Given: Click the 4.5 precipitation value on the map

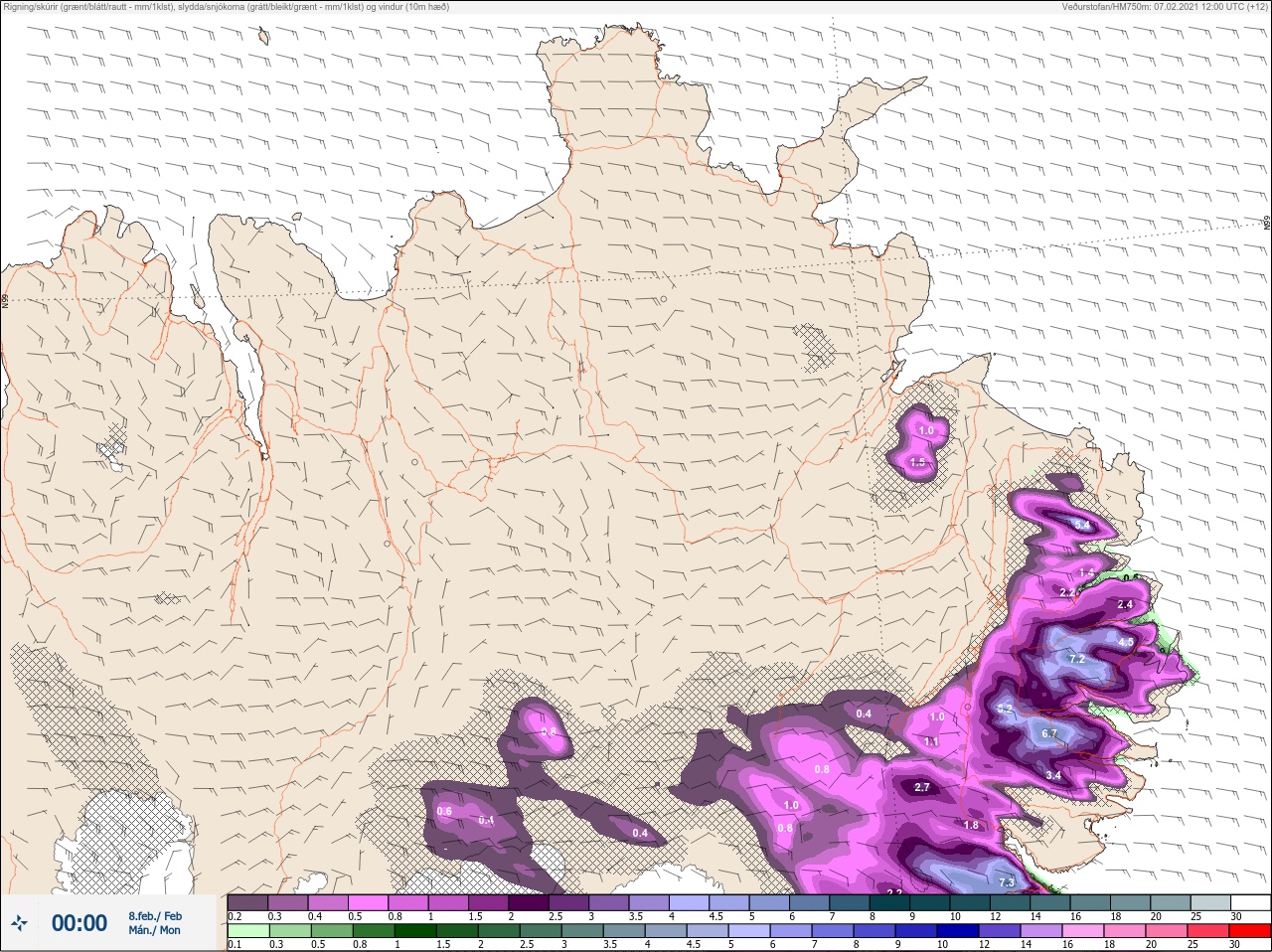Looking at the screenshot, I should click(1126, 643).
